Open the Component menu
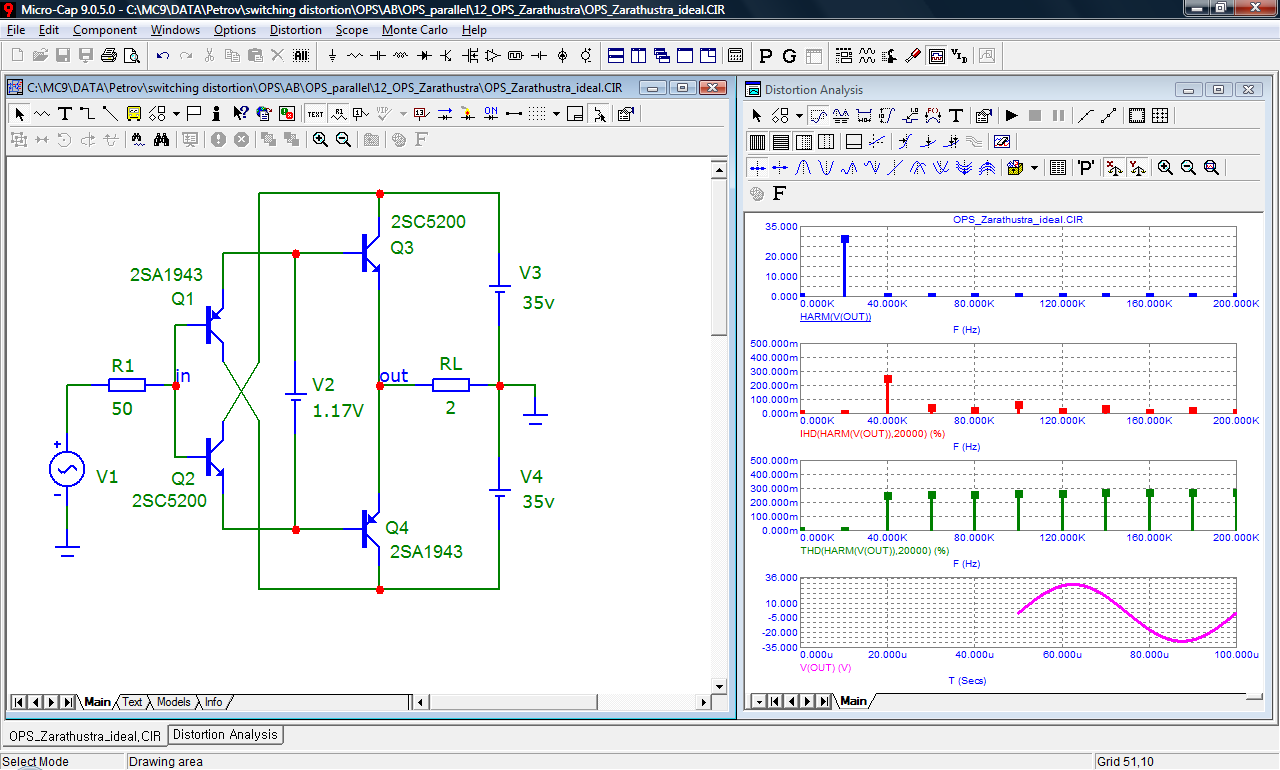 [x=105, y=30]
